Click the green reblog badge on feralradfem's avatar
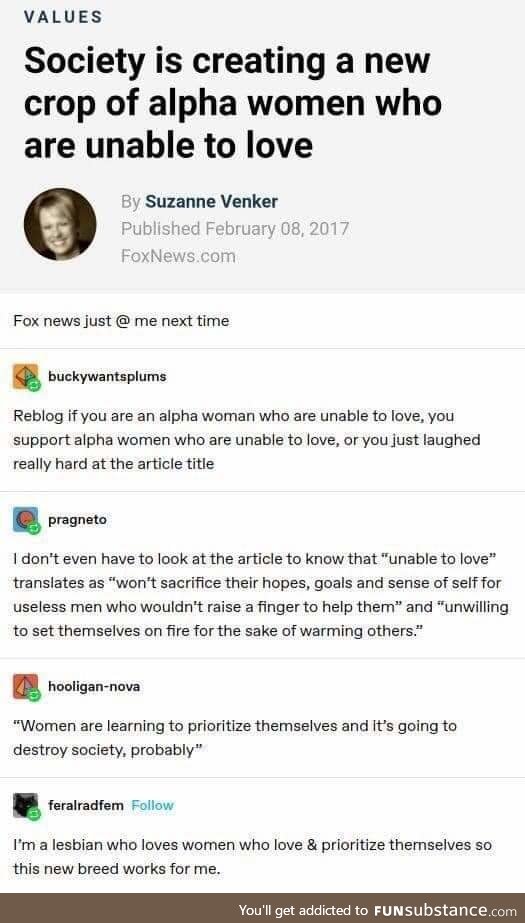The height and width of the screenshot is (923, 525). [x=34, y=814]
